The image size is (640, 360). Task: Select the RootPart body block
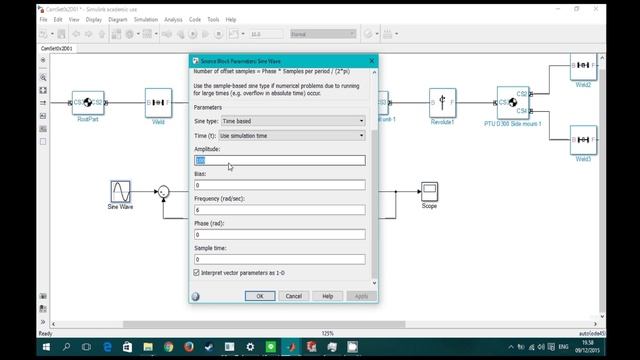click(88, 103)
